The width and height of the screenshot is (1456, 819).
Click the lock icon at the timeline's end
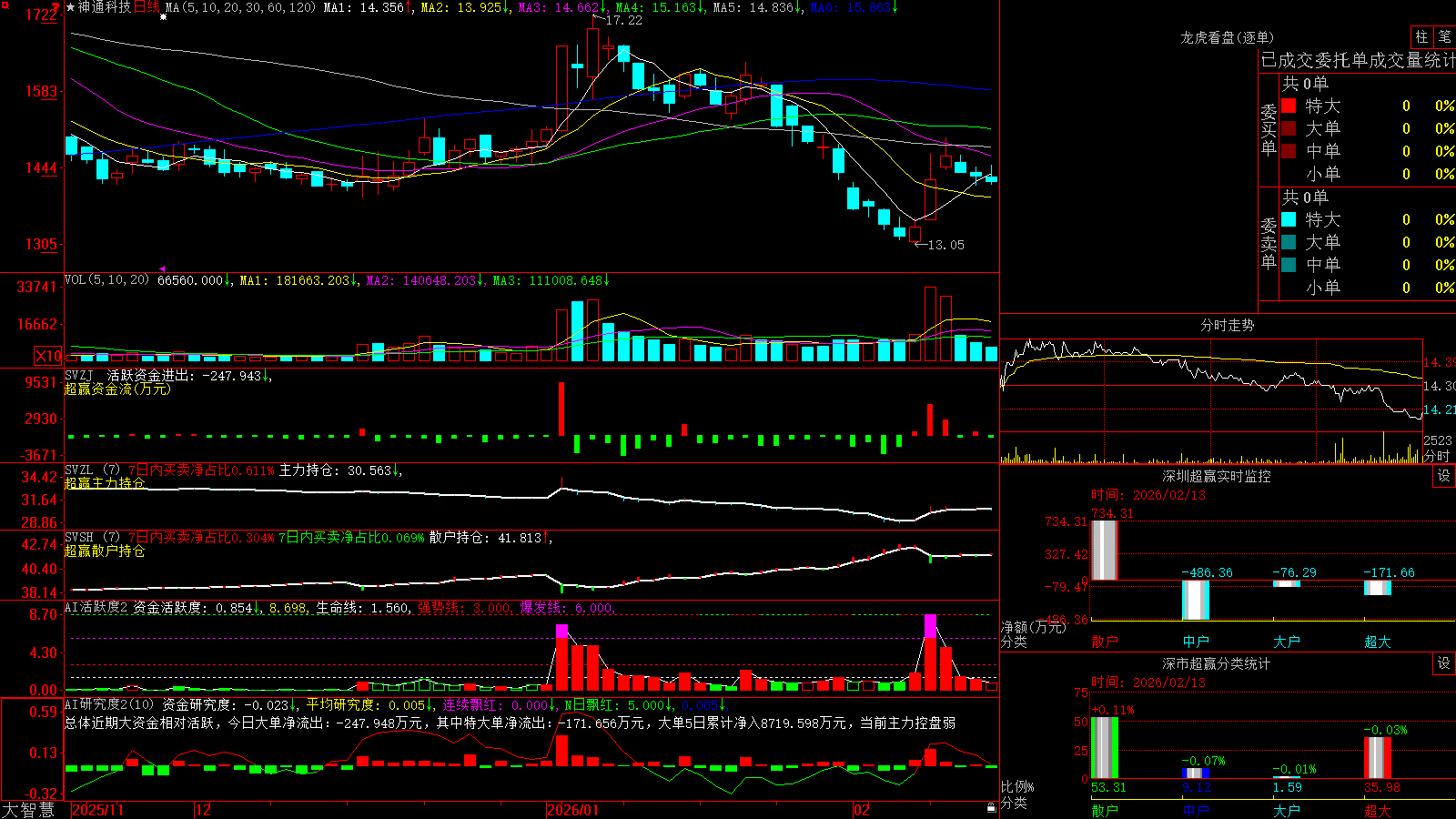[992, 808]
